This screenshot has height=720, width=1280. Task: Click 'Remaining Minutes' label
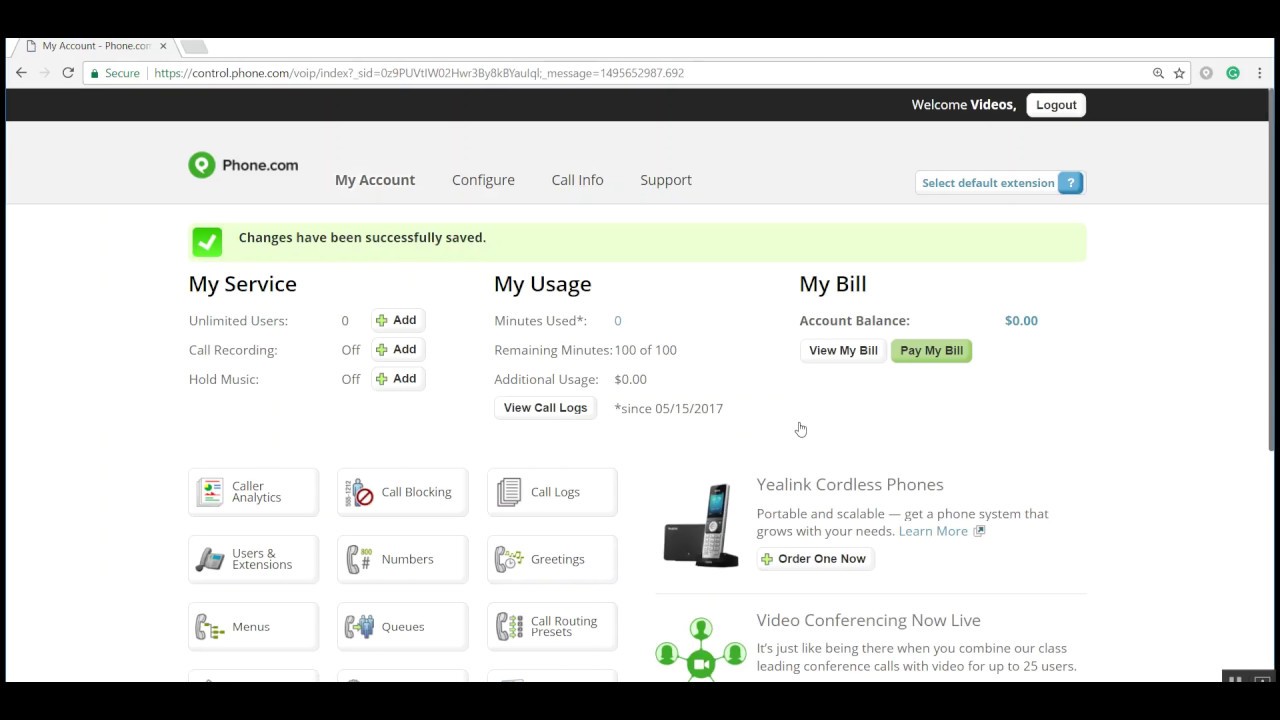[553, 350]
